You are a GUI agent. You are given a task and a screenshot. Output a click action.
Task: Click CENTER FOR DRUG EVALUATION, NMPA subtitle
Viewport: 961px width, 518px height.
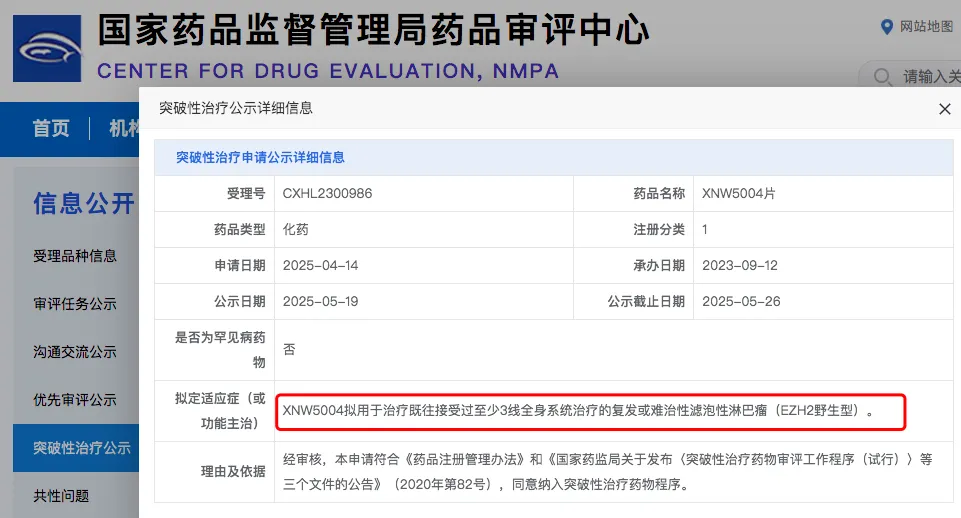coord(328,71)
